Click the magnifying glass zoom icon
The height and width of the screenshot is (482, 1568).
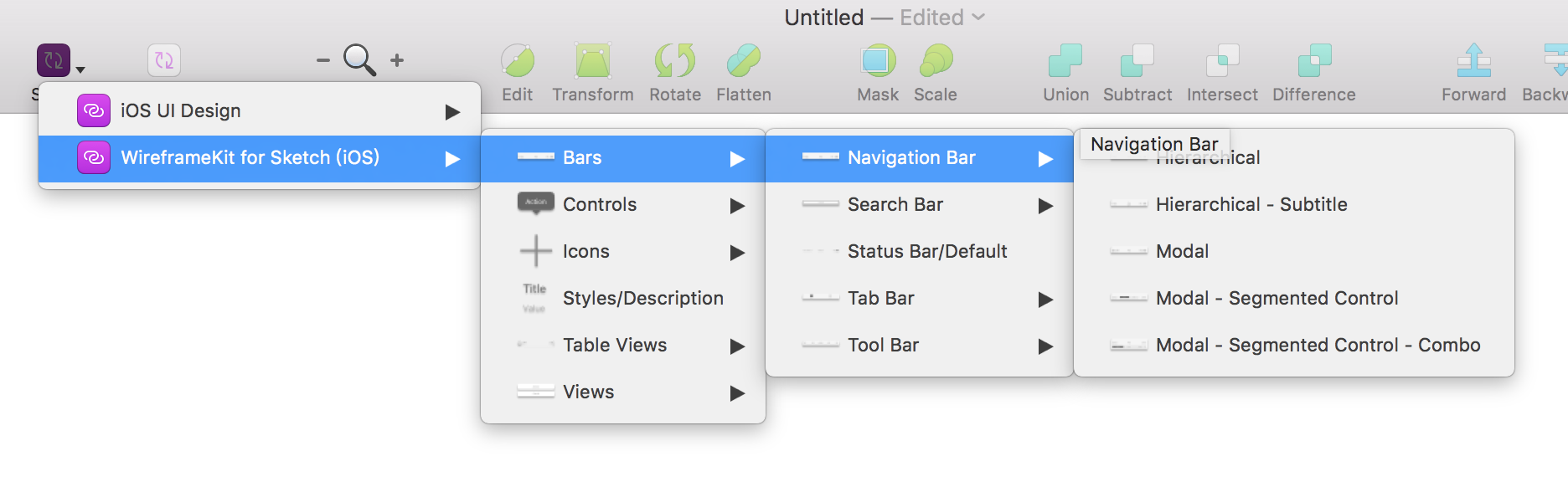click(360, 60)
